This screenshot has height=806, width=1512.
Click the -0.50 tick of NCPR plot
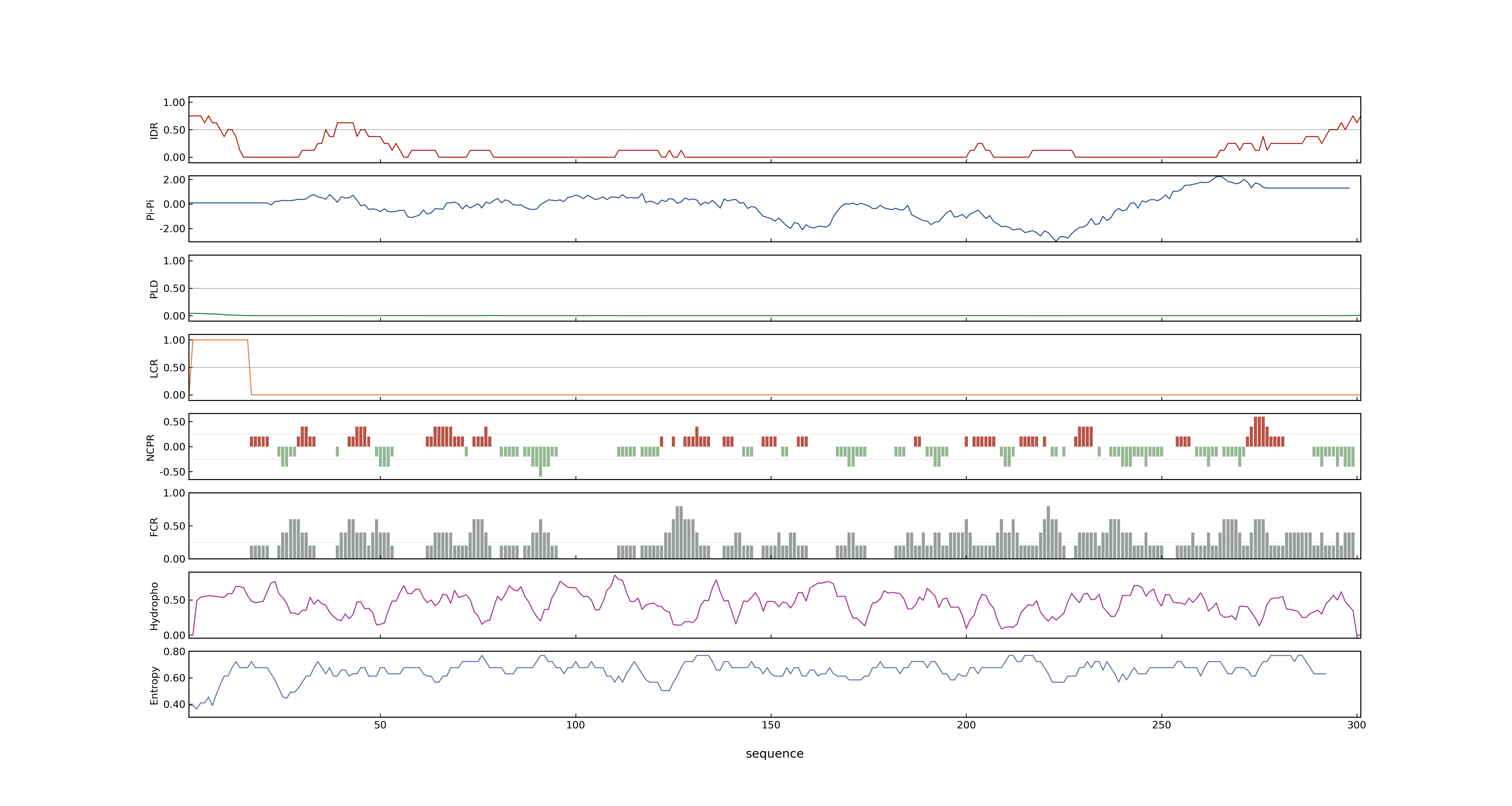point(172,472)
